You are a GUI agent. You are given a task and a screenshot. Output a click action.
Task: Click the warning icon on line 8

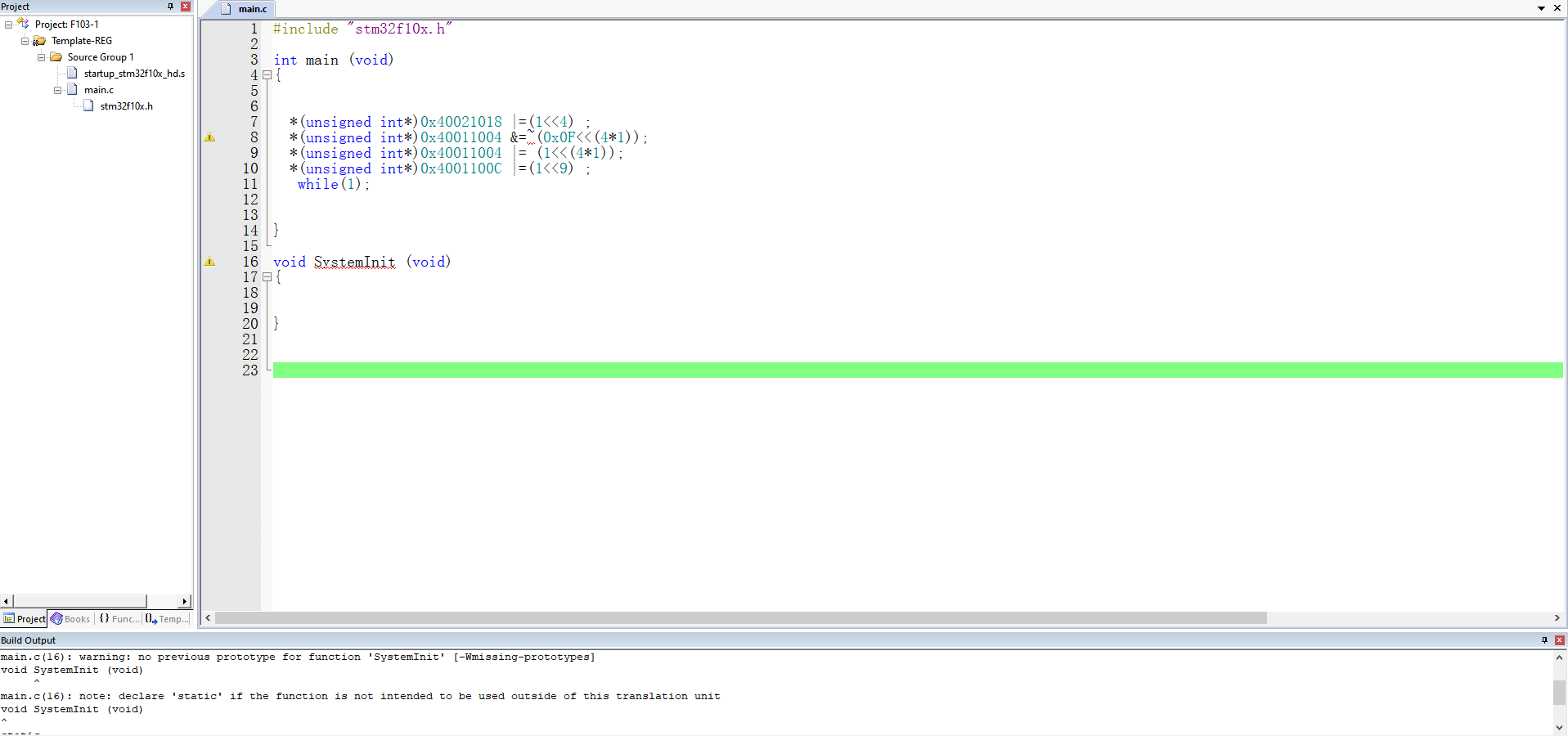(x=209, y=137)
